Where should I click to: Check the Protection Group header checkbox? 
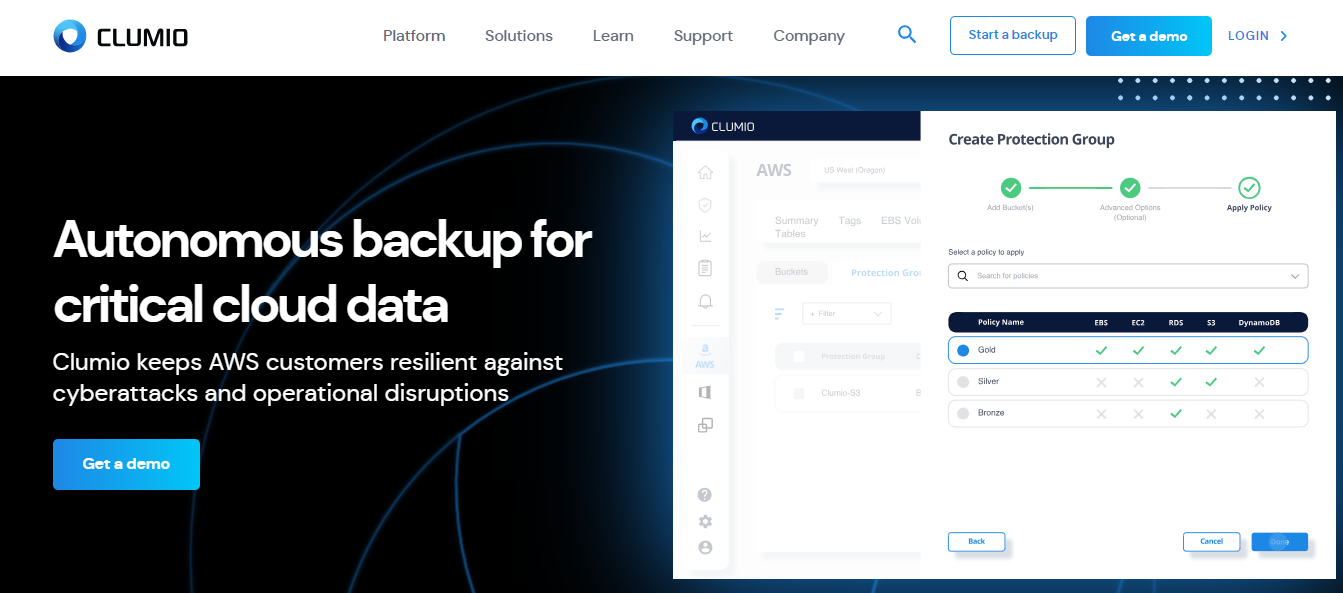click(799, 356)
